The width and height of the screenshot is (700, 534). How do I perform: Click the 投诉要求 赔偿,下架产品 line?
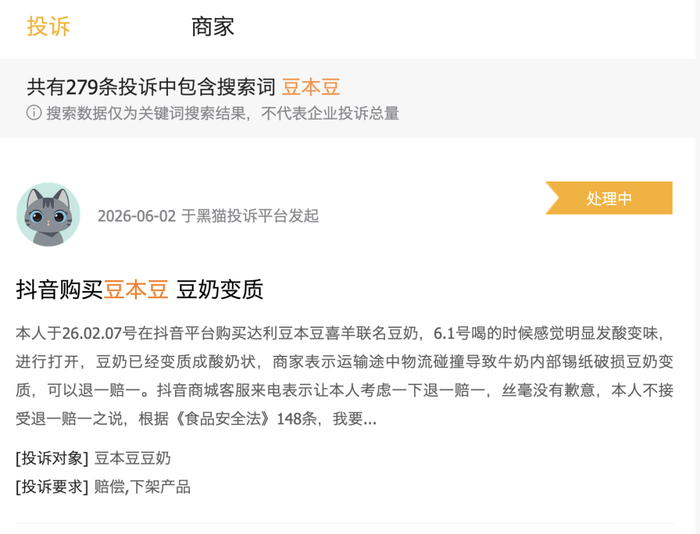(x=103, y=487)
